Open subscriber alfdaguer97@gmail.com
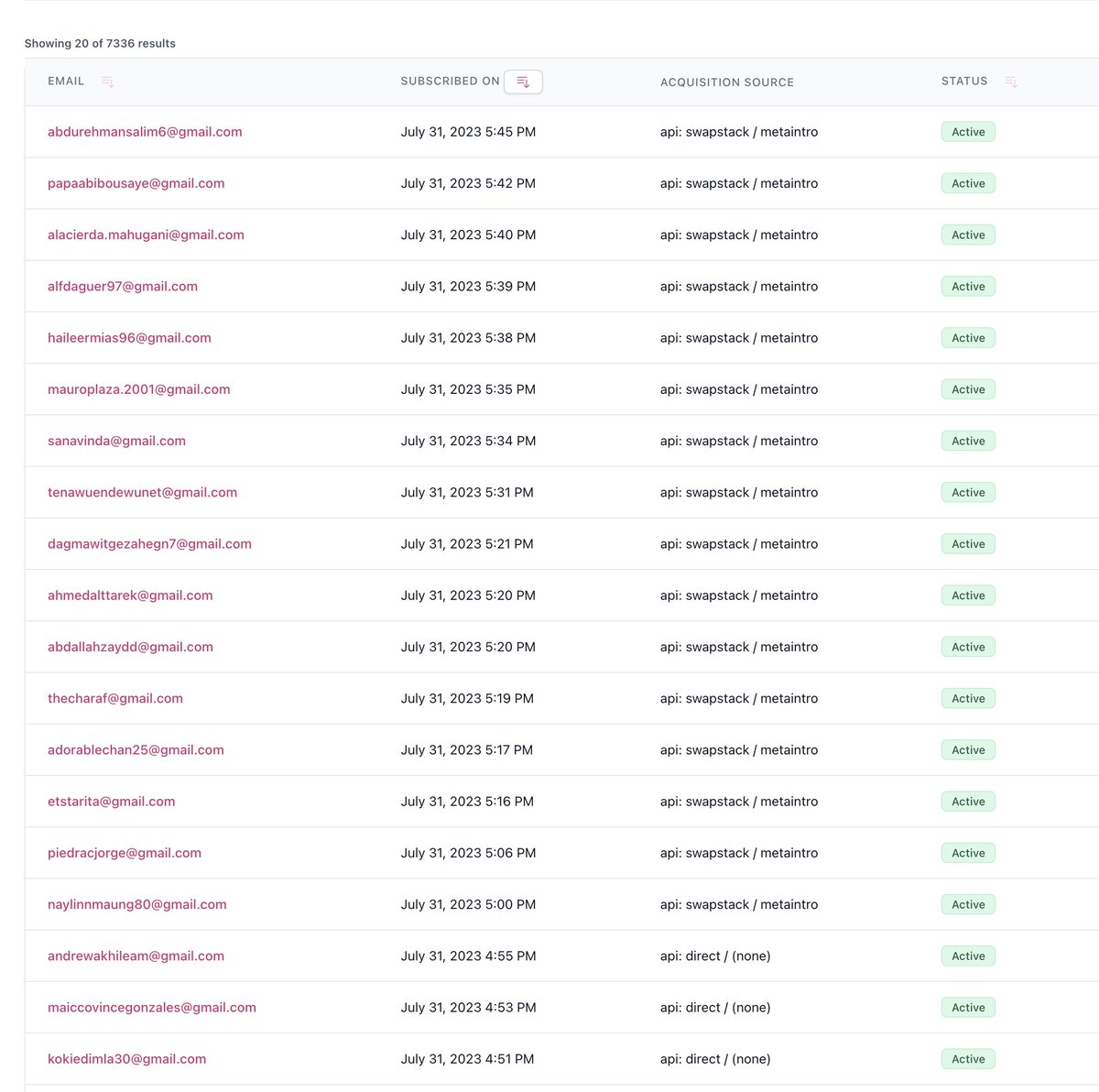1099x1092 pixels. [x=123, y=287]
